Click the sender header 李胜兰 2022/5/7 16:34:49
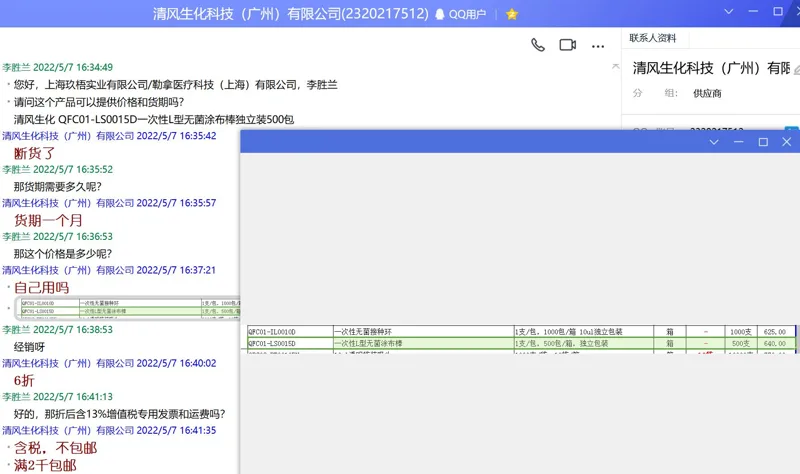800x474 pixels. click(x=58, y=67)
